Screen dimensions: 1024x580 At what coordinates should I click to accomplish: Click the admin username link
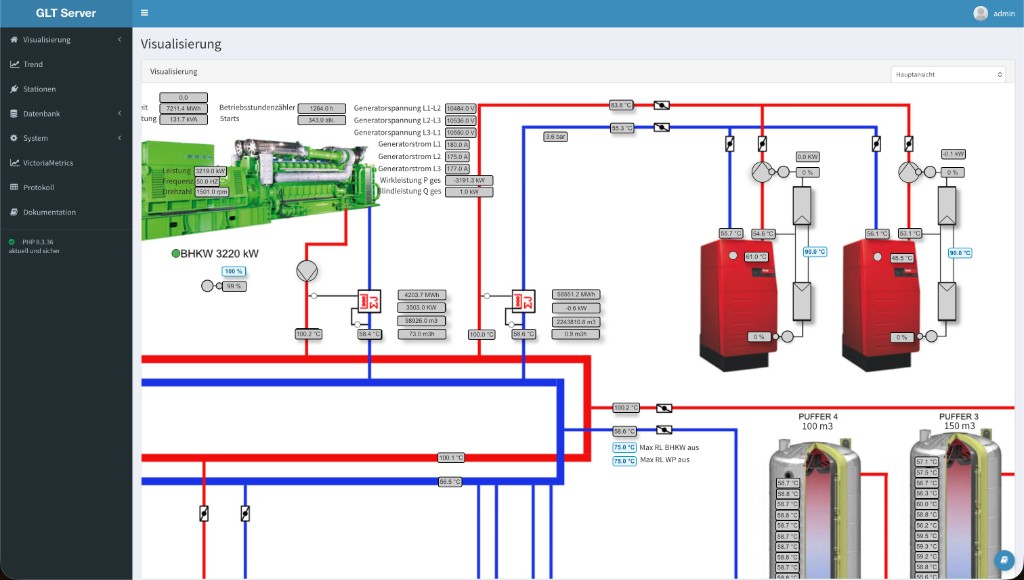(x=1004, y=13)
